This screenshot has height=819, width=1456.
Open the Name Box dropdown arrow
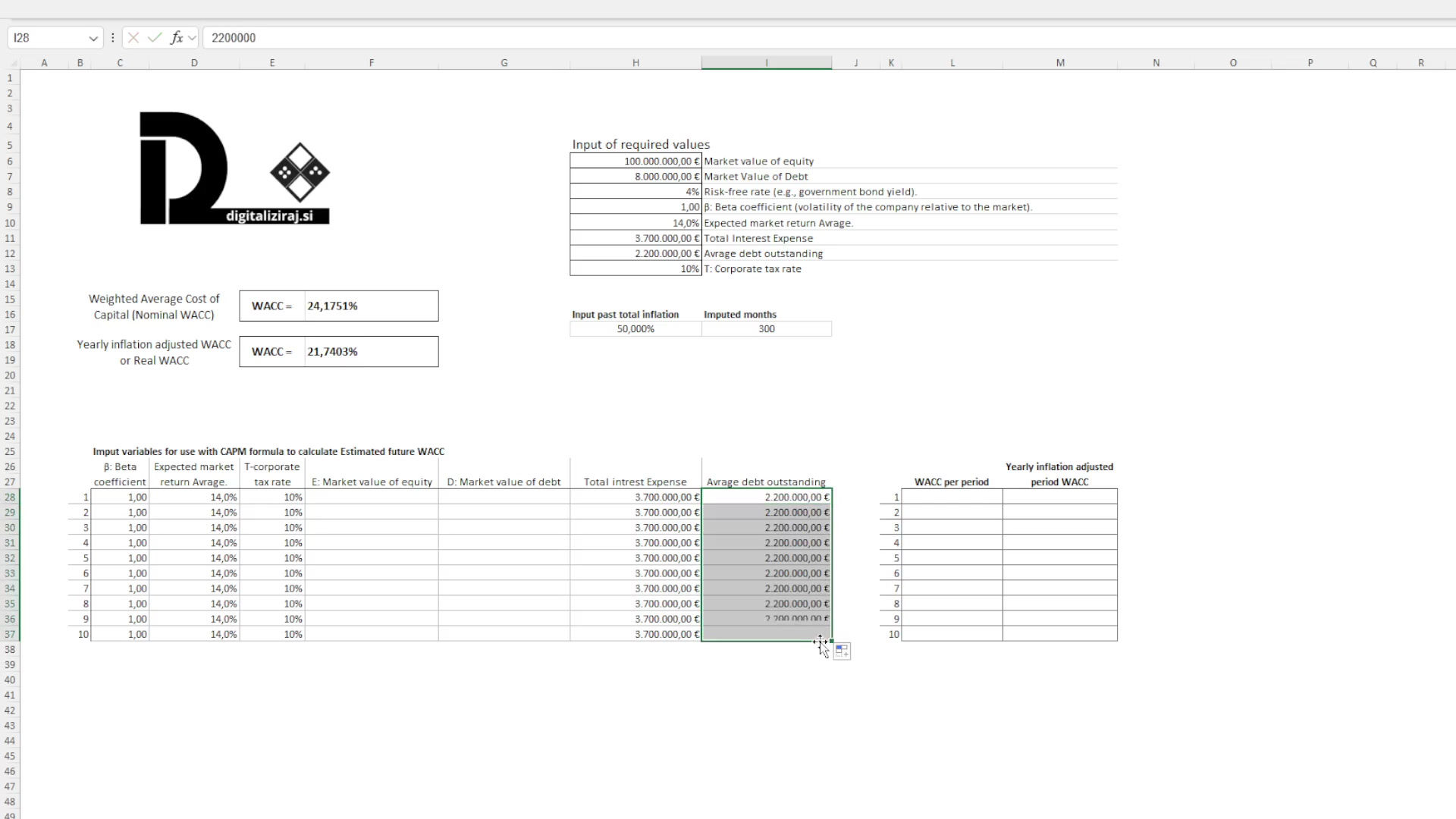93,37
